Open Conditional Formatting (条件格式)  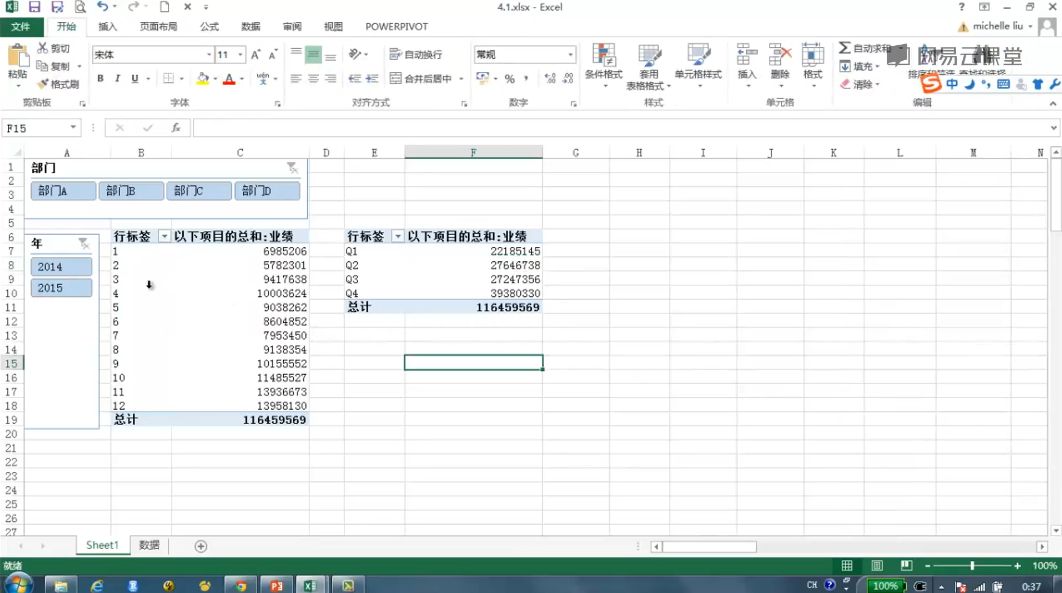[606, 62]
